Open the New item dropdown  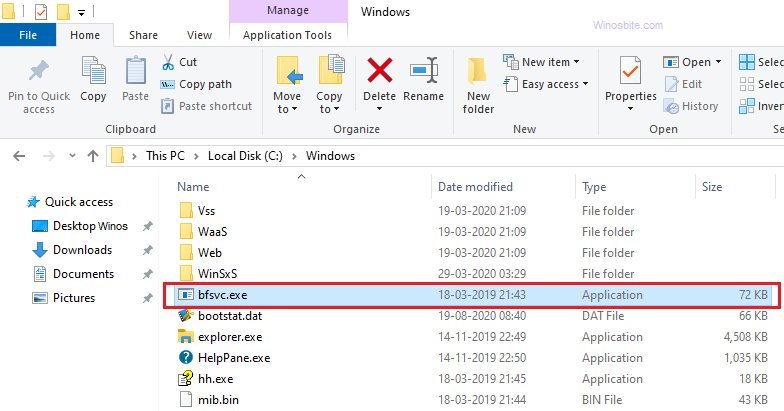541,62
